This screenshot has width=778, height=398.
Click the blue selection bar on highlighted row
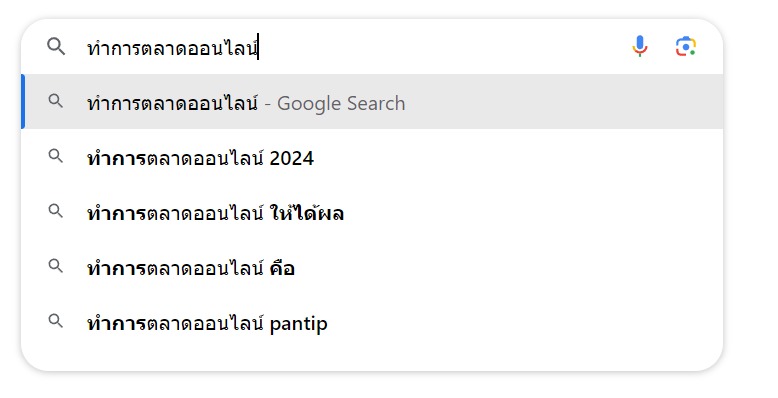[x=23, y=102]
